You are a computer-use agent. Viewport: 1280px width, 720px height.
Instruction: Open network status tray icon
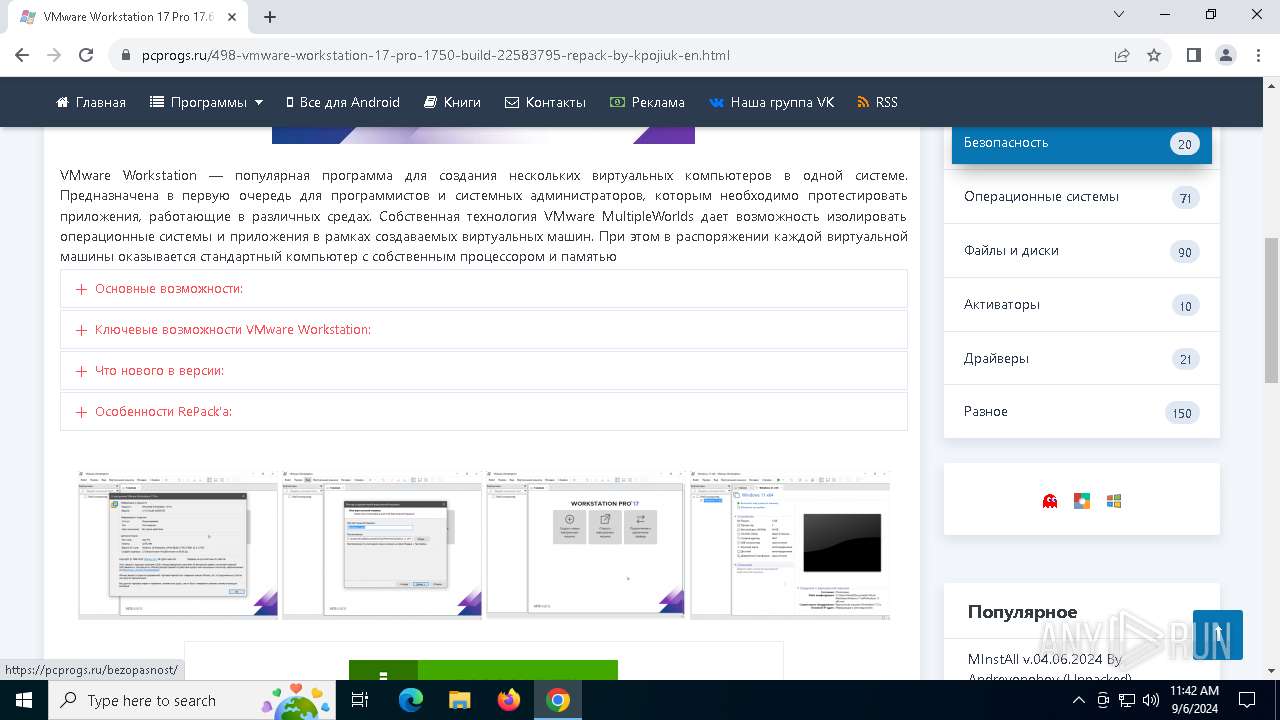(x=1127, y=700)
